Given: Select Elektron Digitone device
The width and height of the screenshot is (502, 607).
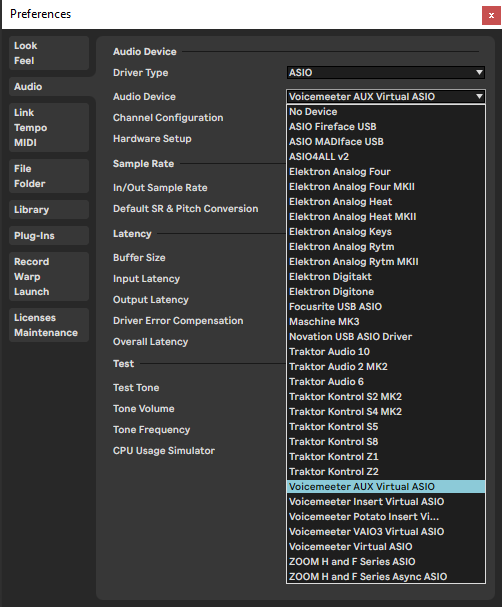Looking at the screenshot, I should click(386, 291).
